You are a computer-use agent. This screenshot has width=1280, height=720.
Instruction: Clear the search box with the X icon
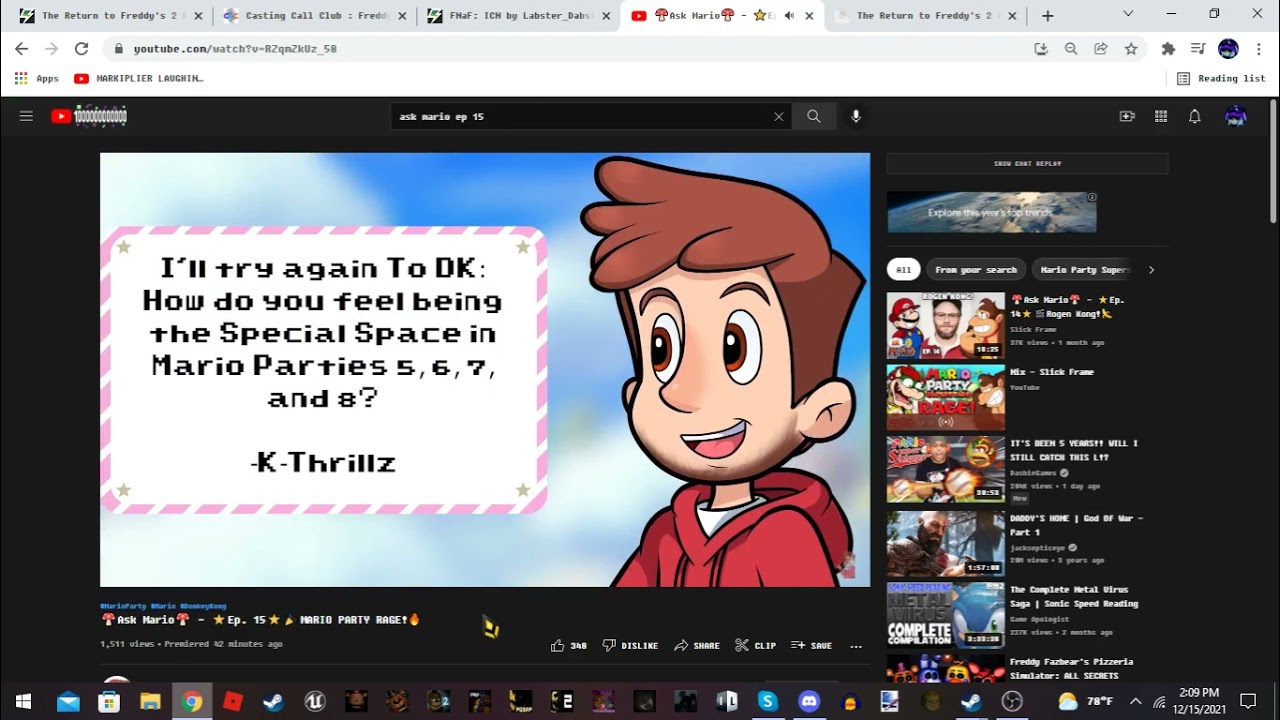click(x=779, y=117)
